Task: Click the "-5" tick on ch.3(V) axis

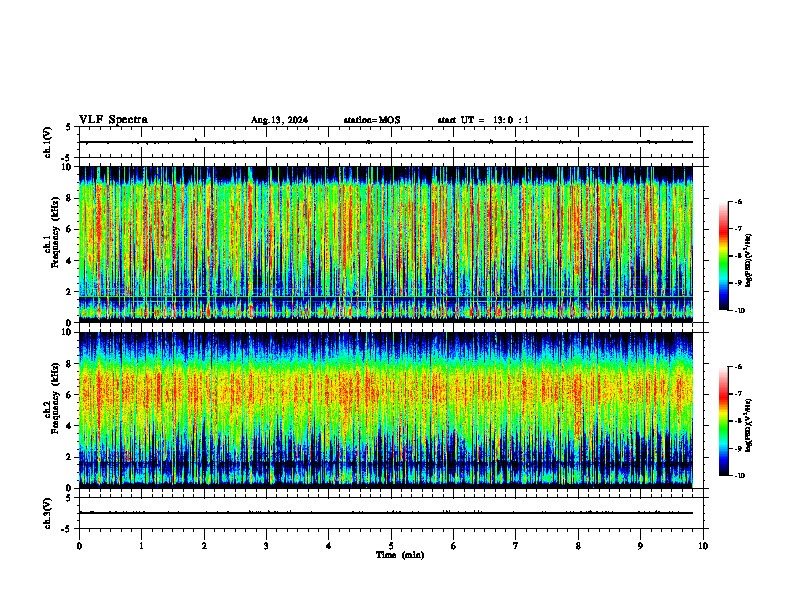Action: 66,529
